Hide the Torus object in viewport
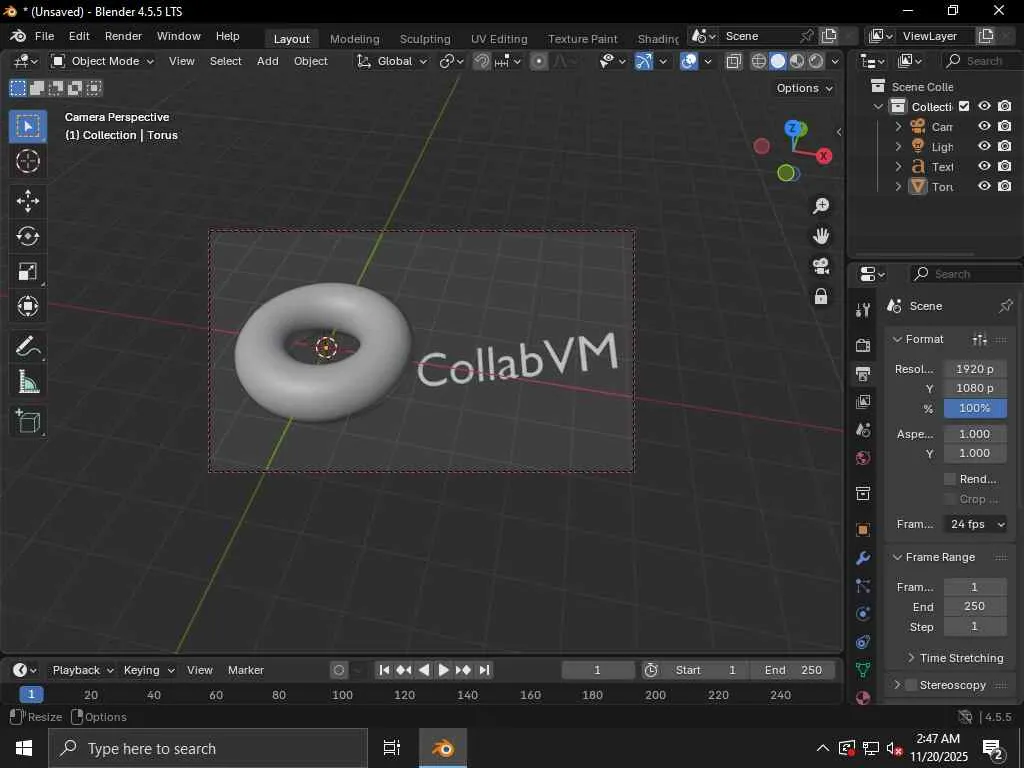This screenshot has height=768, width=1024. tap(984, 186)
